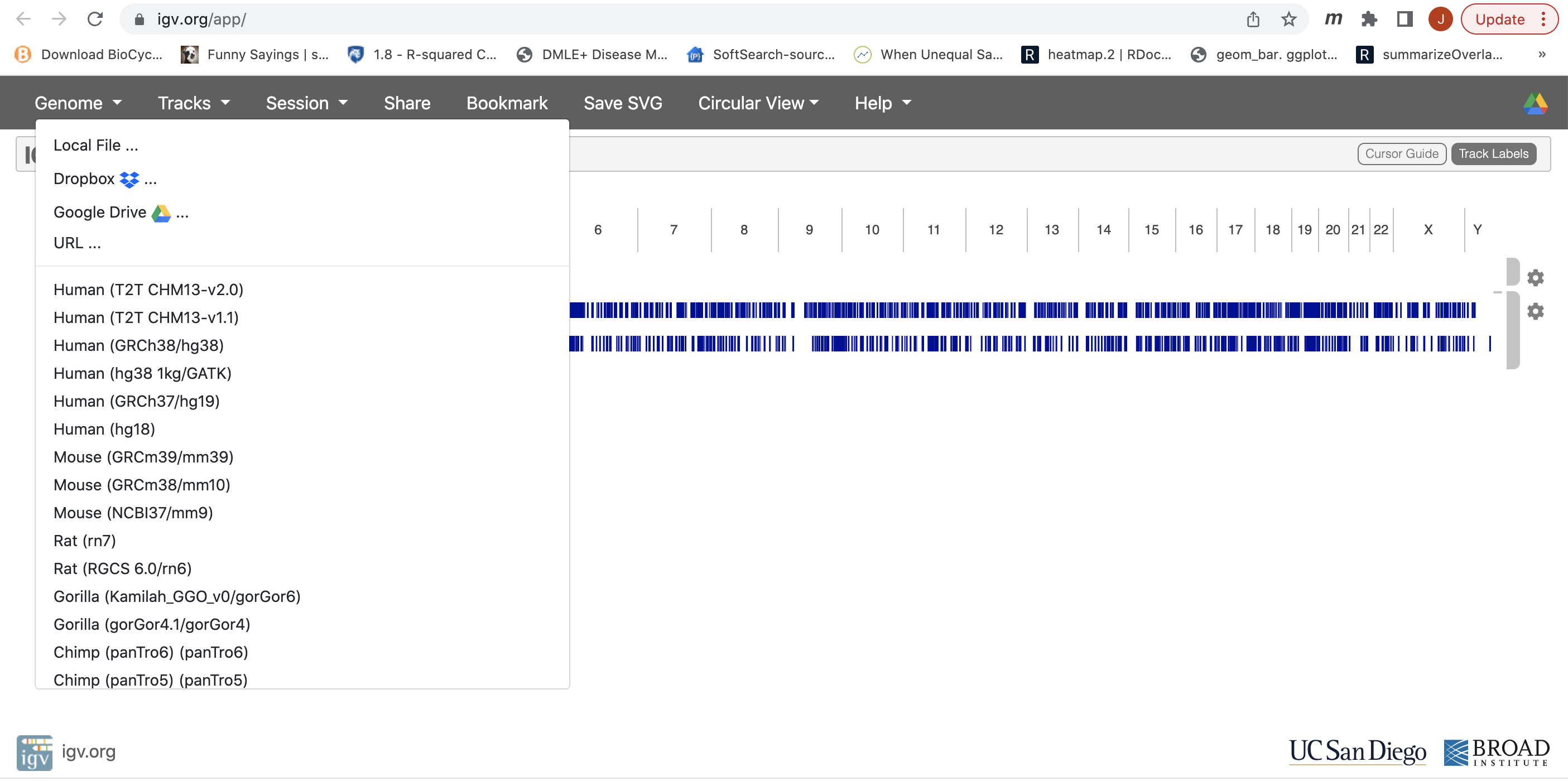
Task: Expand the Session dropdown menu
Action: (x=306, y=104)
